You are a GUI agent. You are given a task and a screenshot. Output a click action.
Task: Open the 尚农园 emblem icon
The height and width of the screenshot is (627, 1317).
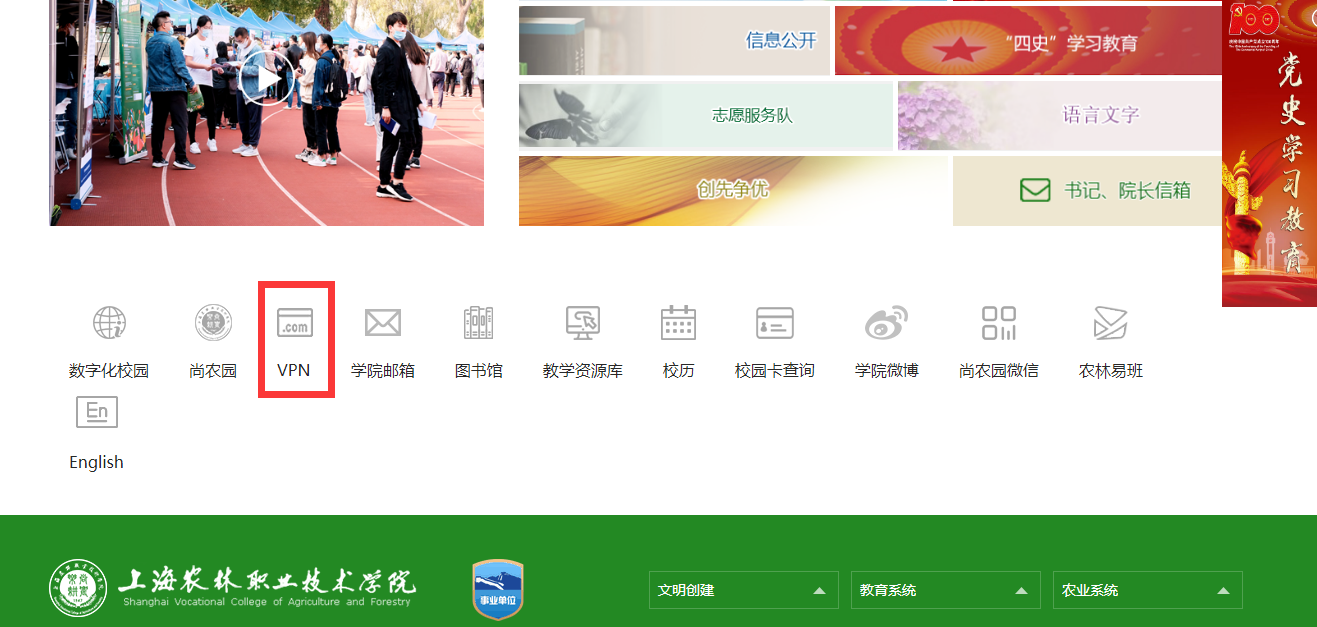[213, 323]
